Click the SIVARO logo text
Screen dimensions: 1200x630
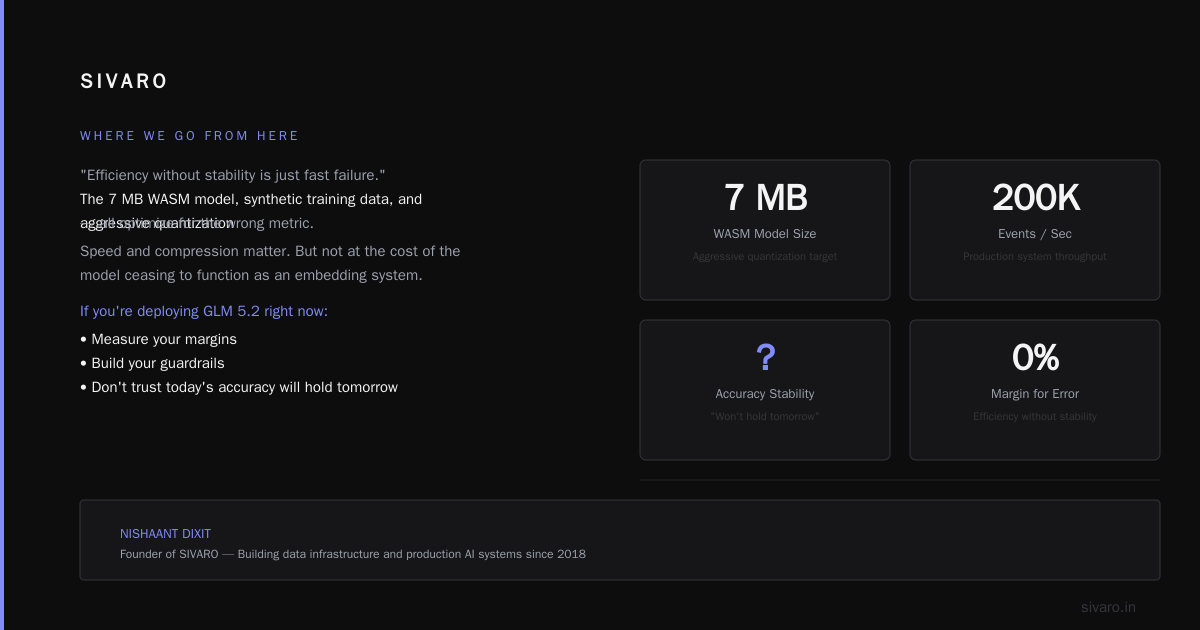click(x=124, y=82)
